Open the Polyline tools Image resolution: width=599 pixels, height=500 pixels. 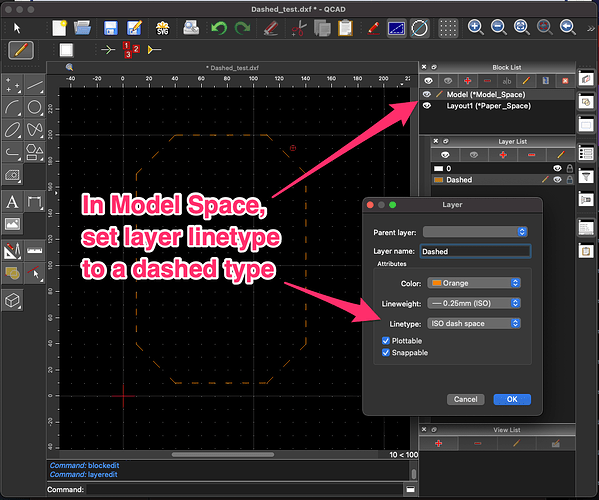(12, 152)
